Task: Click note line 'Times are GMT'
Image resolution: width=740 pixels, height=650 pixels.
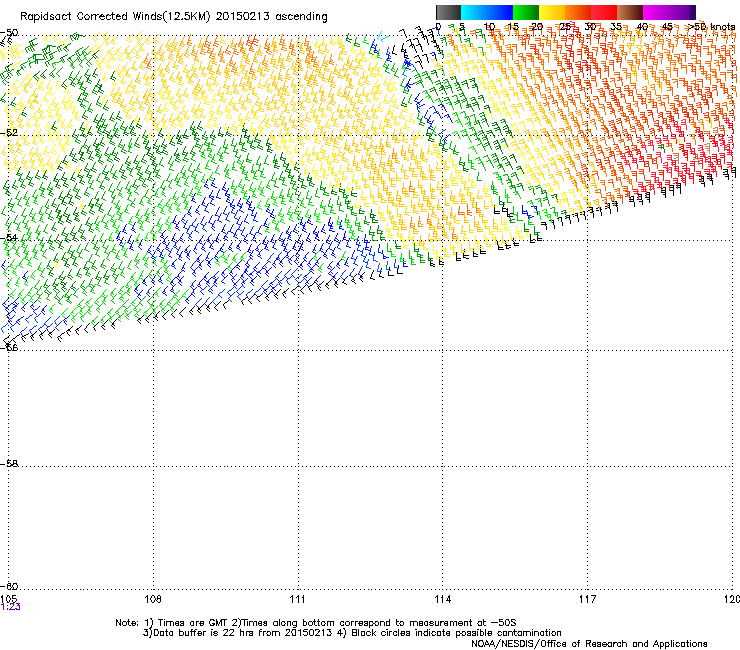Action: (195, 623)
